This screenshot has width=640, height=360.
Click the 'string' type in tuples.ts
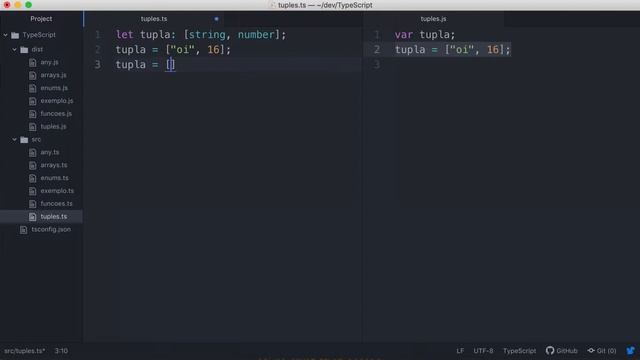[207, 35]
